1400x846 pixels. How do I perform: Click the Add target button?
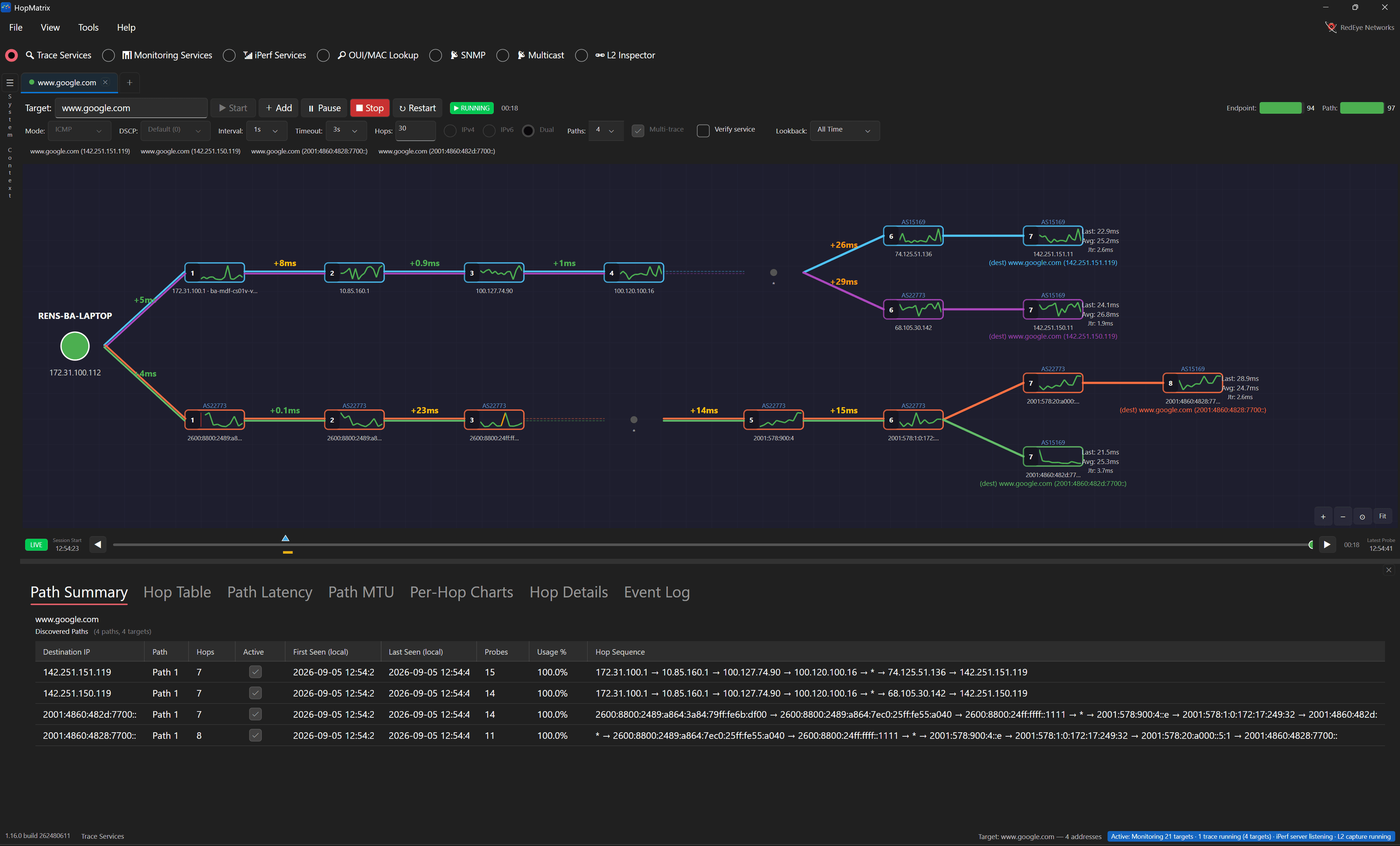(278, 108)
